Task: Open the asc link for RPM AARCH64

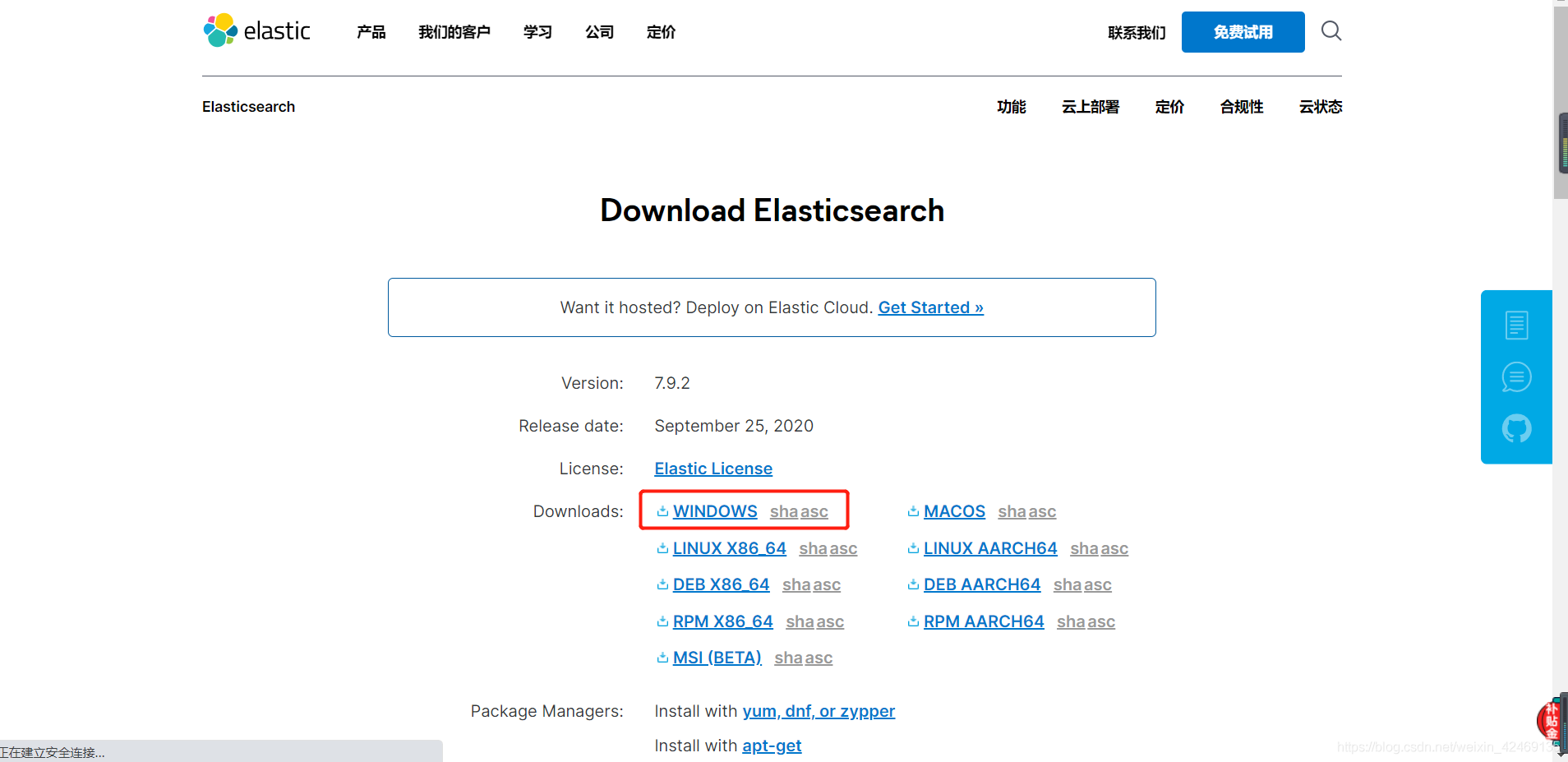Action: (x=1101, y=621)
